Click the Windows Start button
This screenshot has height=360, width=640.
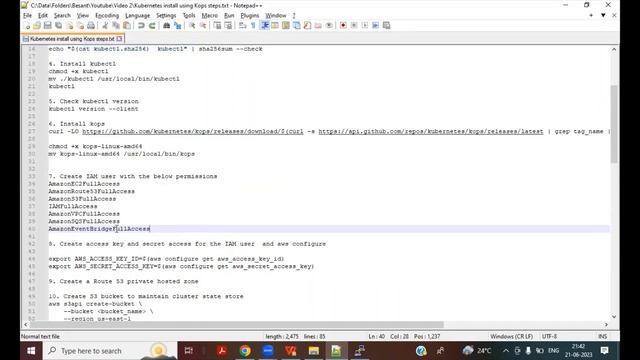(x=31, y=351)
